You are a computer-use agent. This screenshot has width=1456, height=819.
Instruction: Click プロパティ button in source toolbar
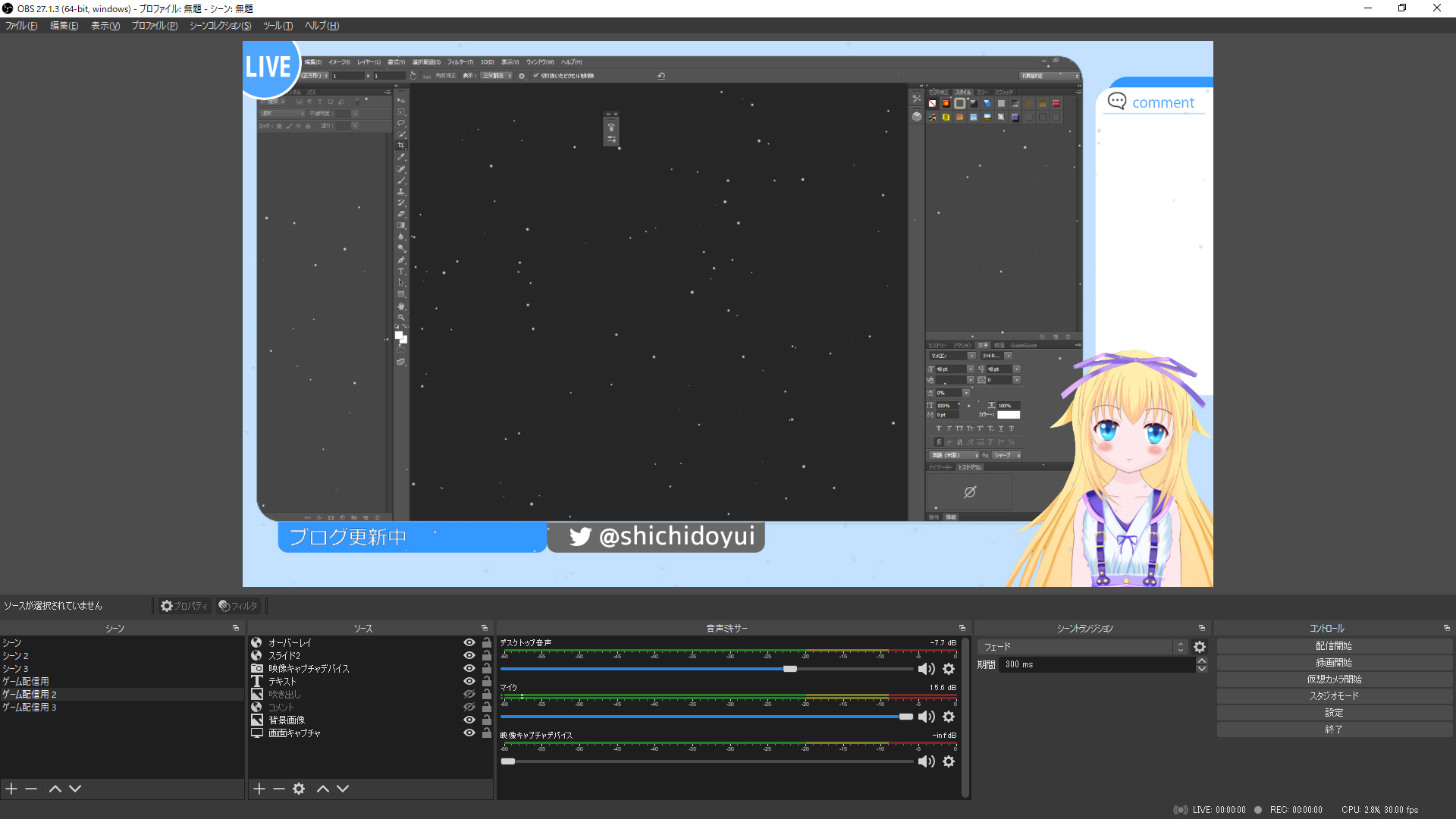click(x=184, y=606)
